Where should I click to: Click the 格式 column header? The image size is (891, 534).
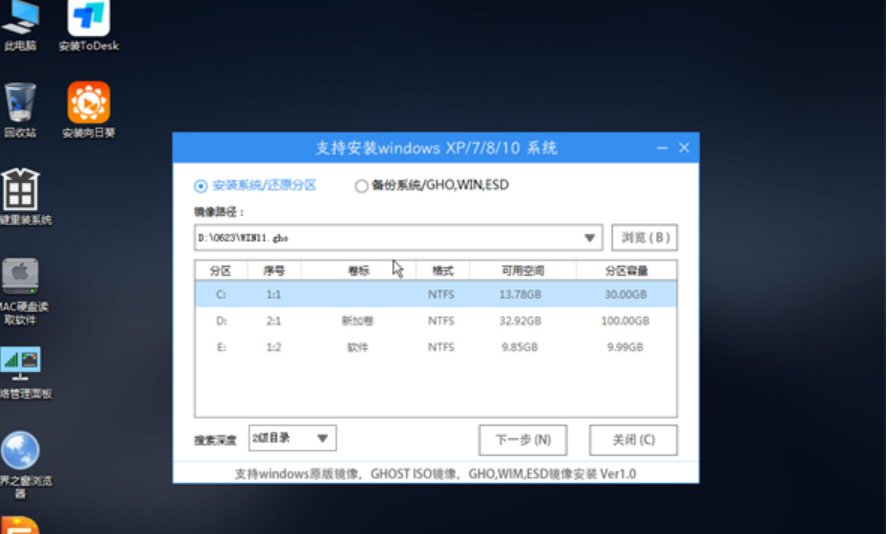443,270
